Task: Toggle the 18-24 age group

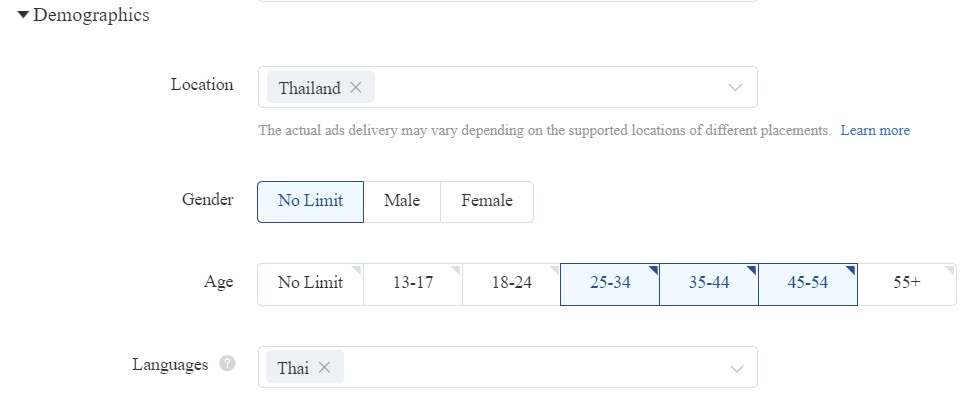Action: coord(512,284)
